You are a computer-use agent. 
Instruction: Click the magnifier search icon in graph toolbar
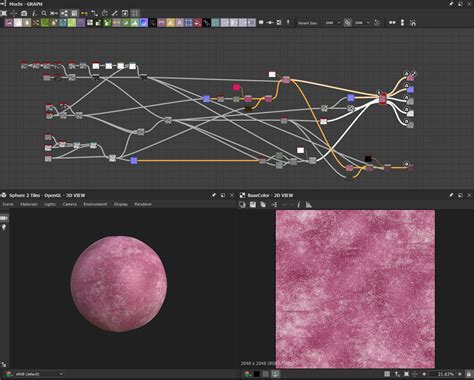[x=44, y=13]
